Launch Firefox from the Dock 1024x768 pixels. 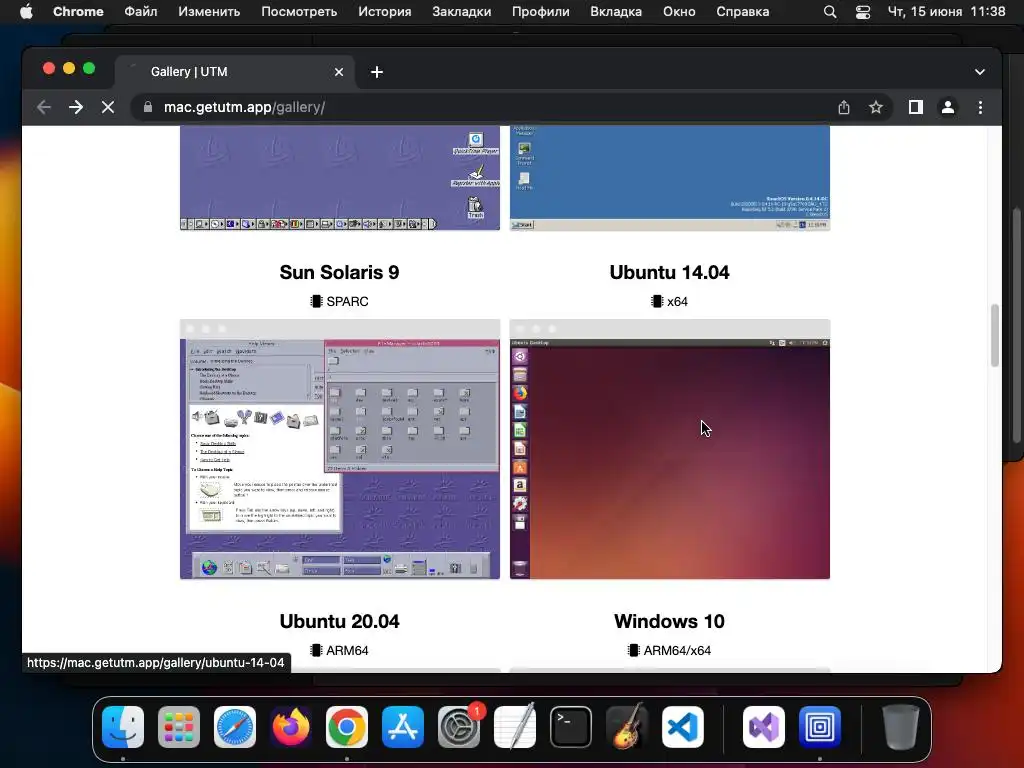coord(291,727)
